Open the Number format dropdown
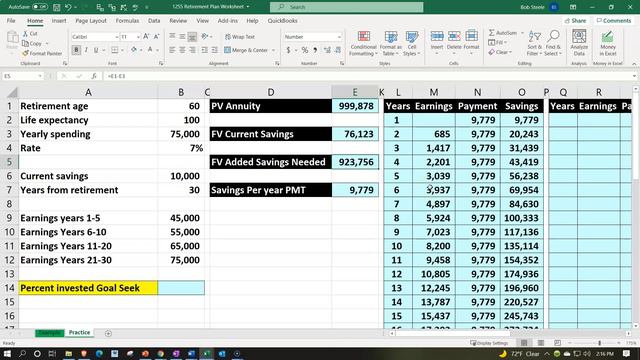This screenshot has width=640, height=360. [x=339, y=37]
